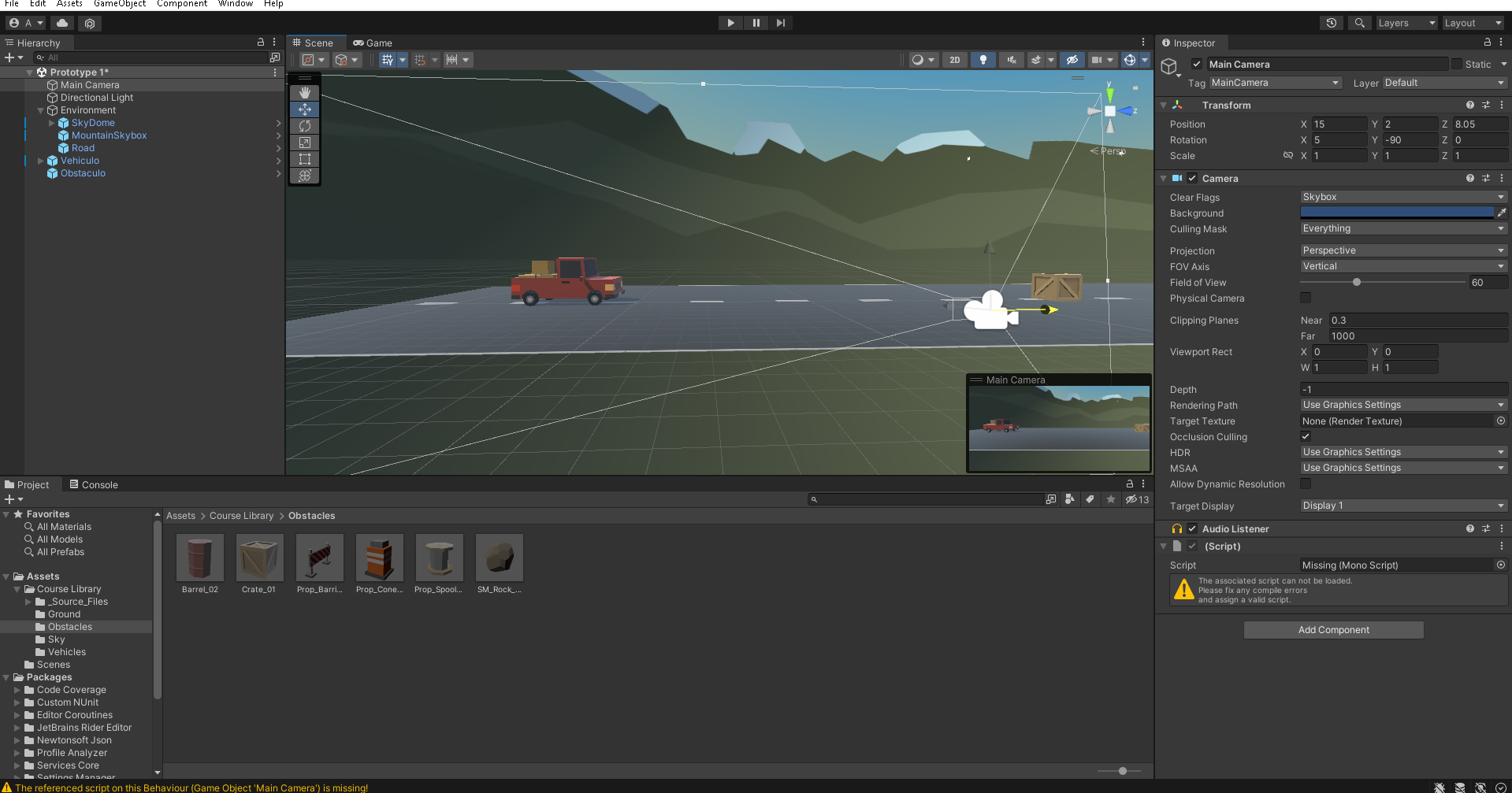Toggle the Occlusion Culling checkbox

click(x=1306, y=436)
